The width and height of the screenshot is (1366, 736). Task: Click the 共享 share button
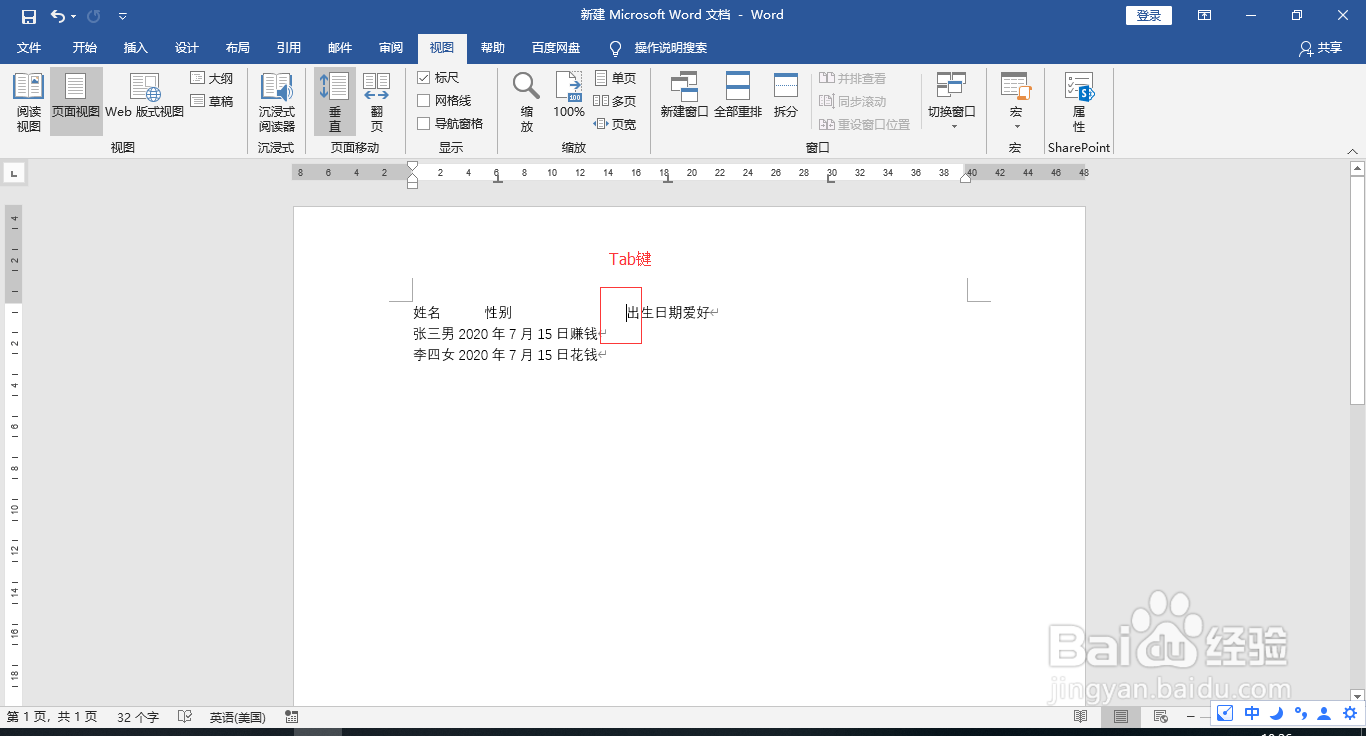click(1320, 48)
